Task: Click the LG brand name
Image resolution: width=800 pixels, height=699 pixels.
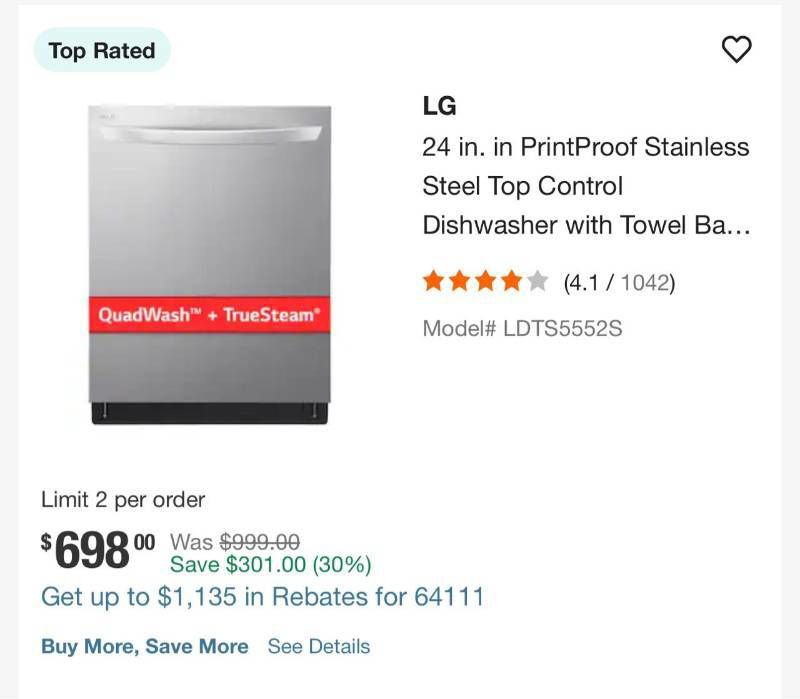Action: pyautogui.click(x=439, y=106)
